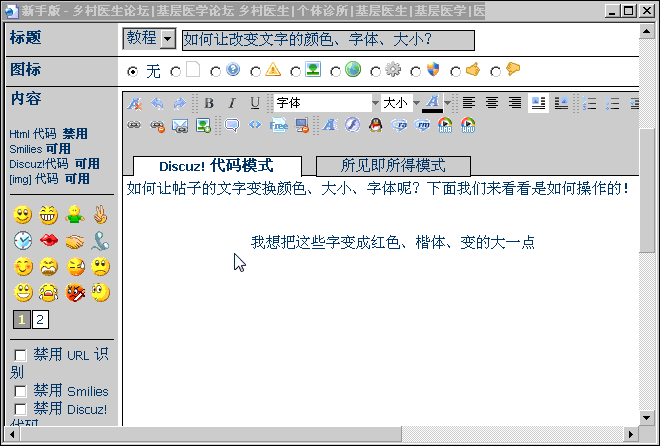Click the italic formatting icon
Viewport: 660px width, 446px height.
tap(232, 103)
